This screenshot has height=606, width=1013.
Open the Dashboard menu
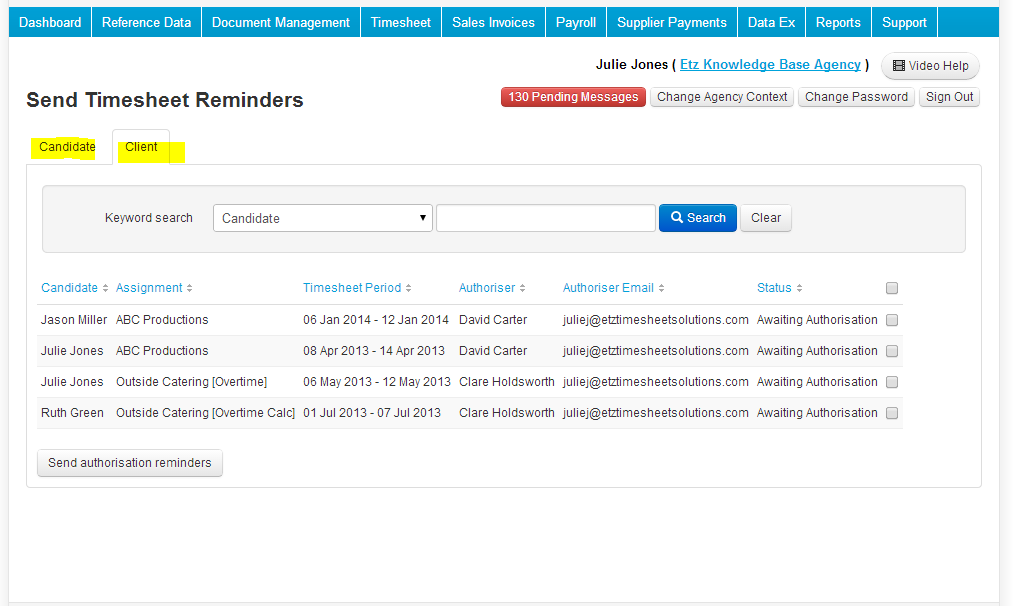pos(50,23)
